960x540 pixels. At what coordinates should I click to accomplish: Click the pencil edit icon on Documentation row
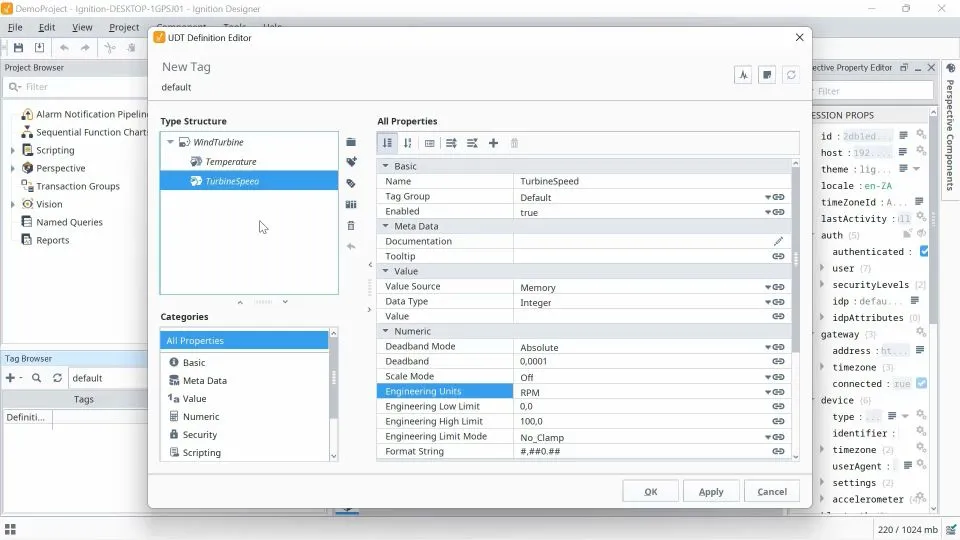[778, 241]
